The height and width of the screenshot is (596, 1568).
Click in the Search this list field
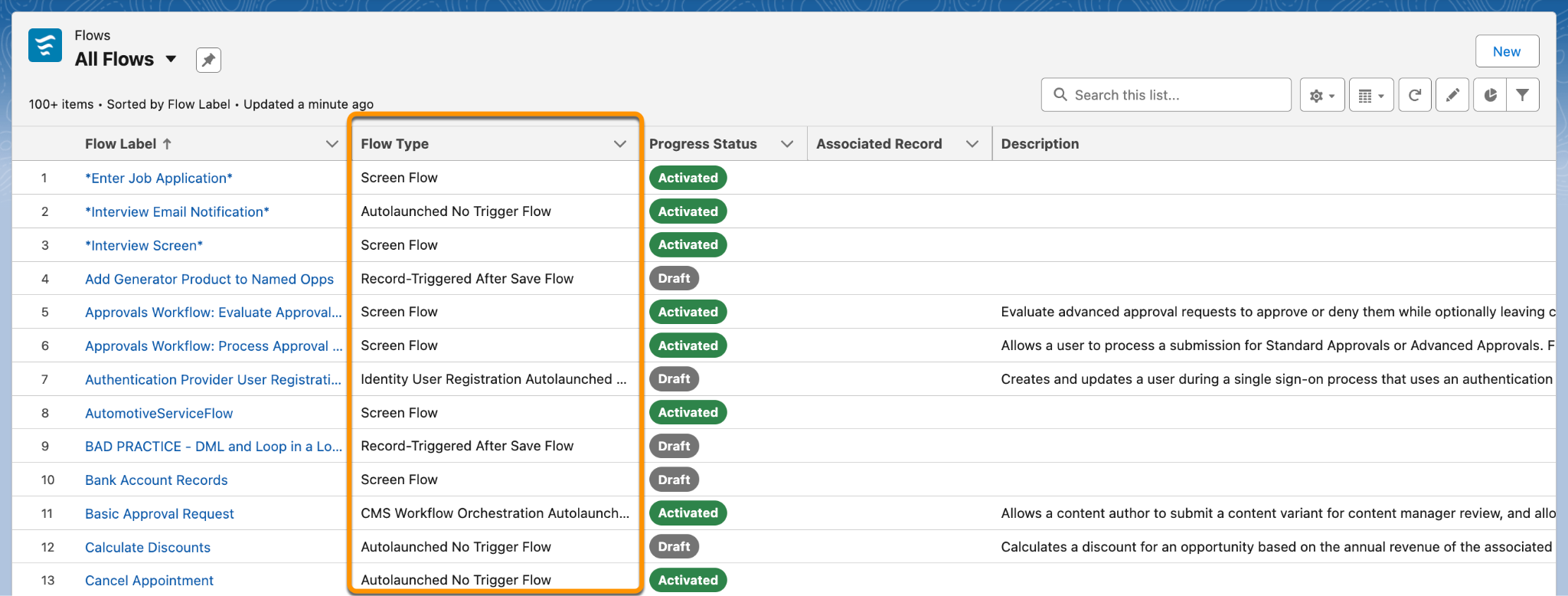coord(1166,95)
